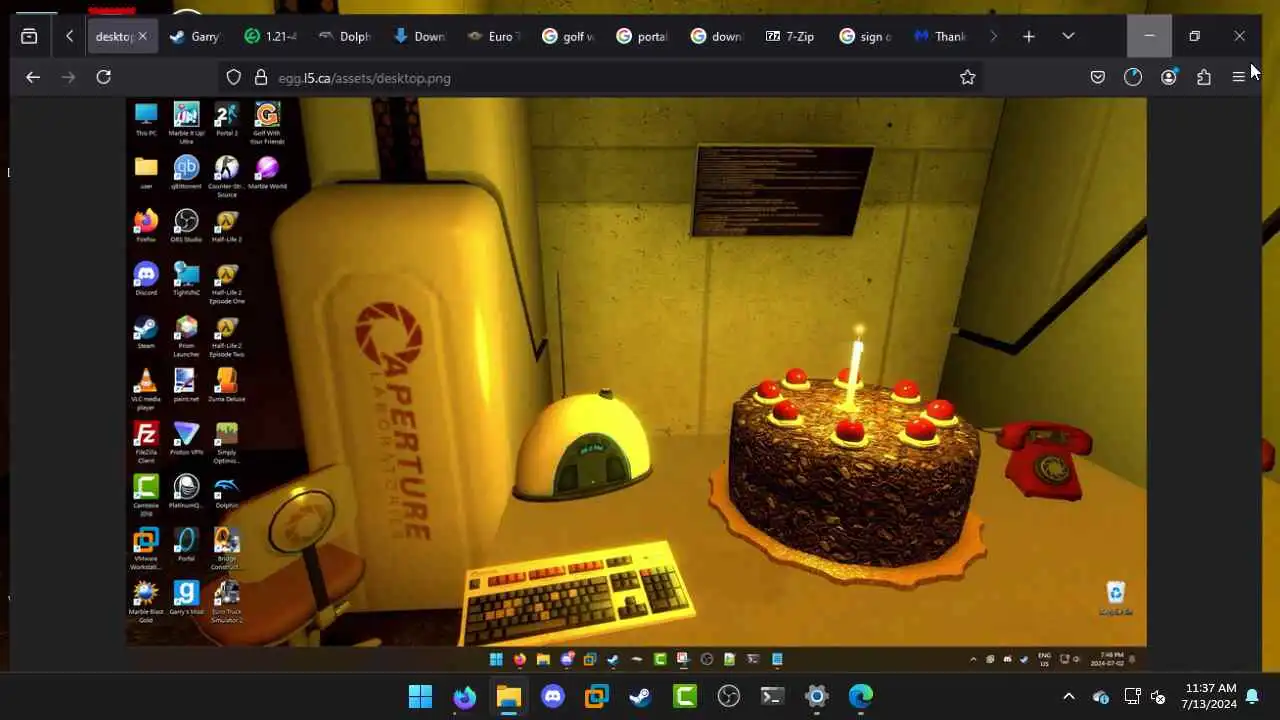Click the desktop image to zoom it
This screenshot has height=720, width=1280.
pos(636,385)
